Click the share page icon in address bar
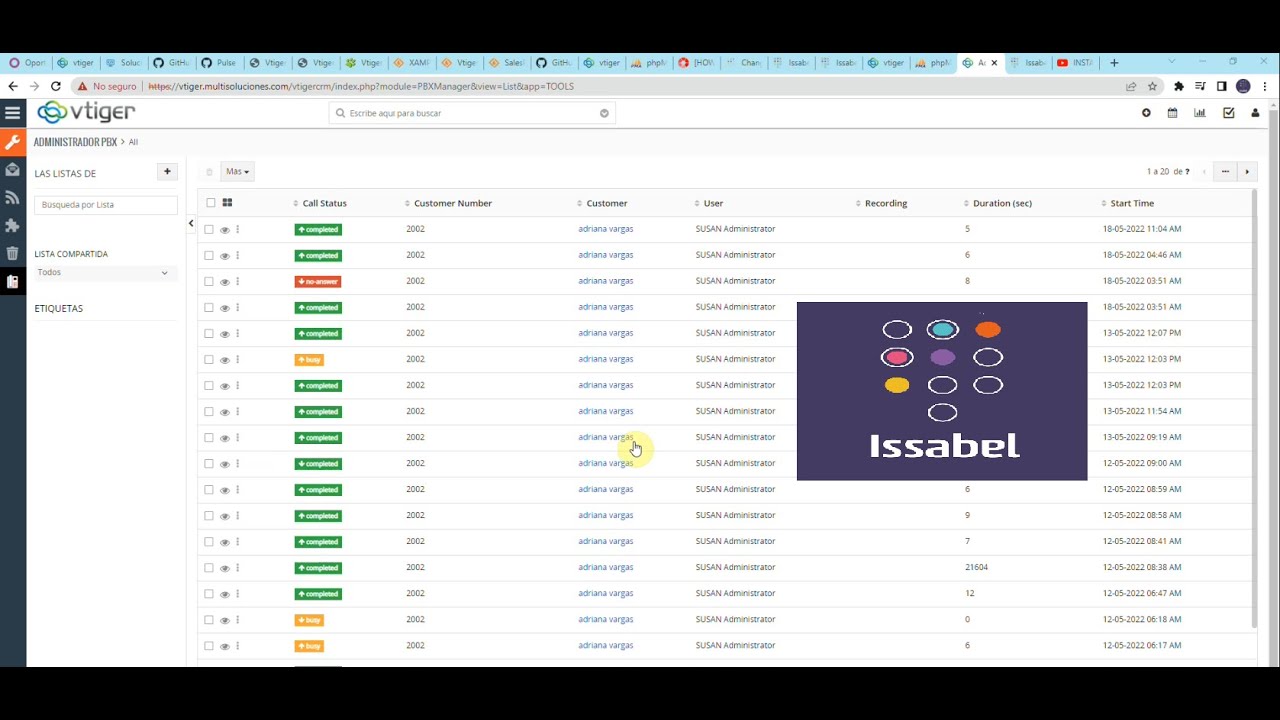 (1131, 87)
